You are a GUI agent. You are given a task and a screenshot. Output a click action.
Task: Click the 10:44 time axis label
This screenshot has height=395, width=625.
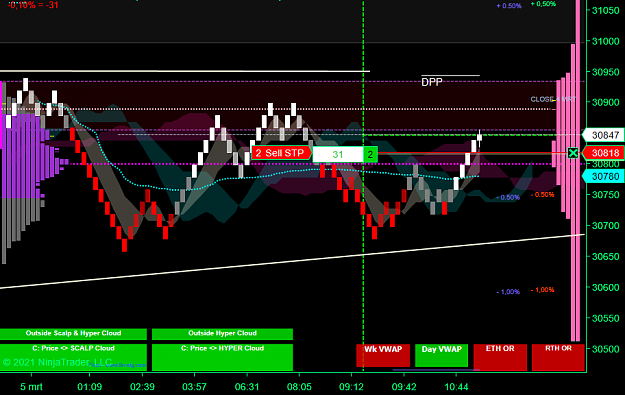456,387
